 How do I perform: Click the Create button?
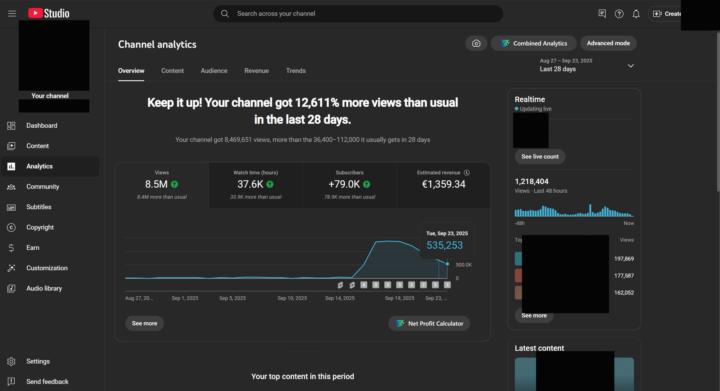coord(666,14)
